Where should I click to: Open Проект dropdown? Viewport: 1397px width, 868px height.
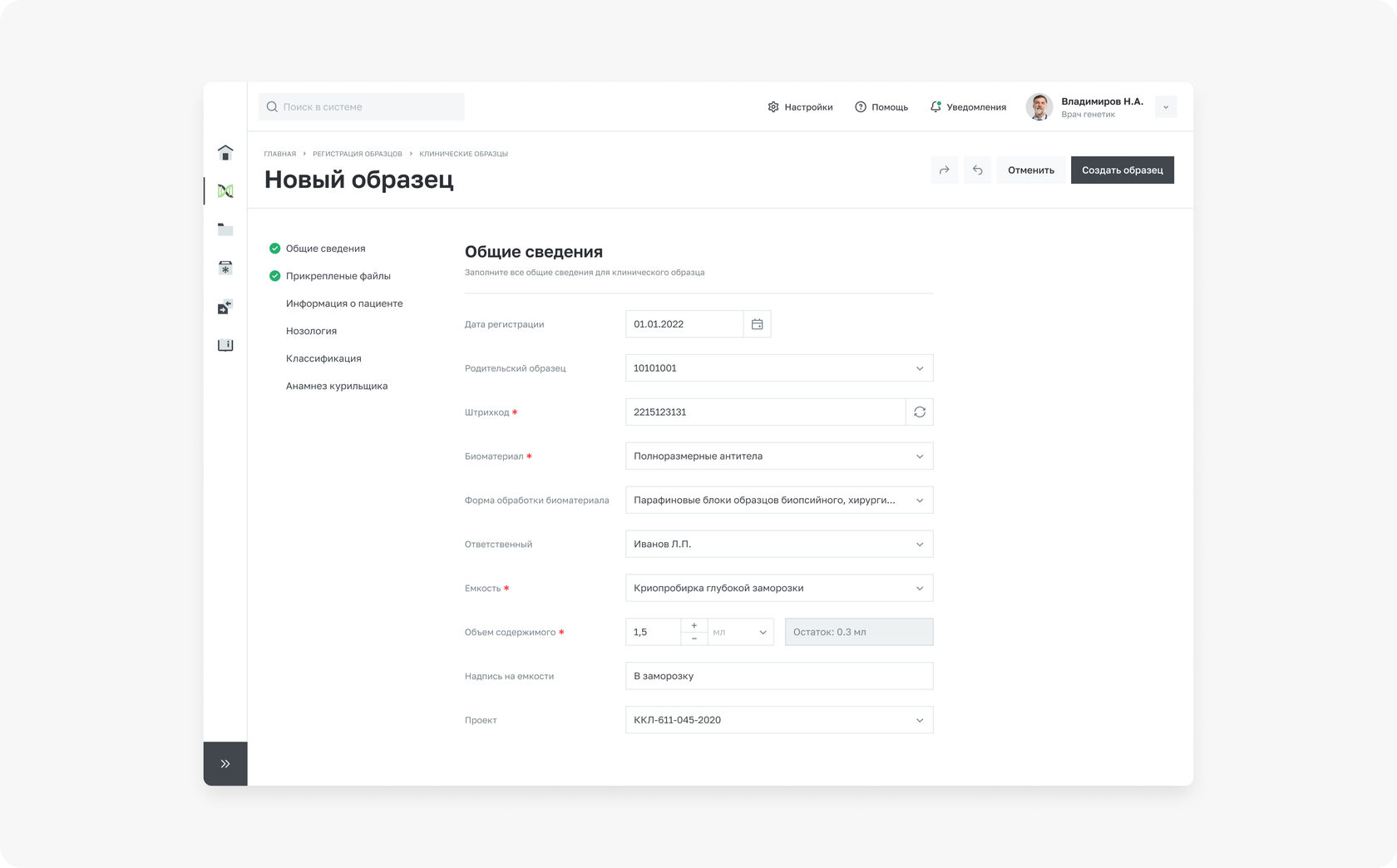[779, 721]
